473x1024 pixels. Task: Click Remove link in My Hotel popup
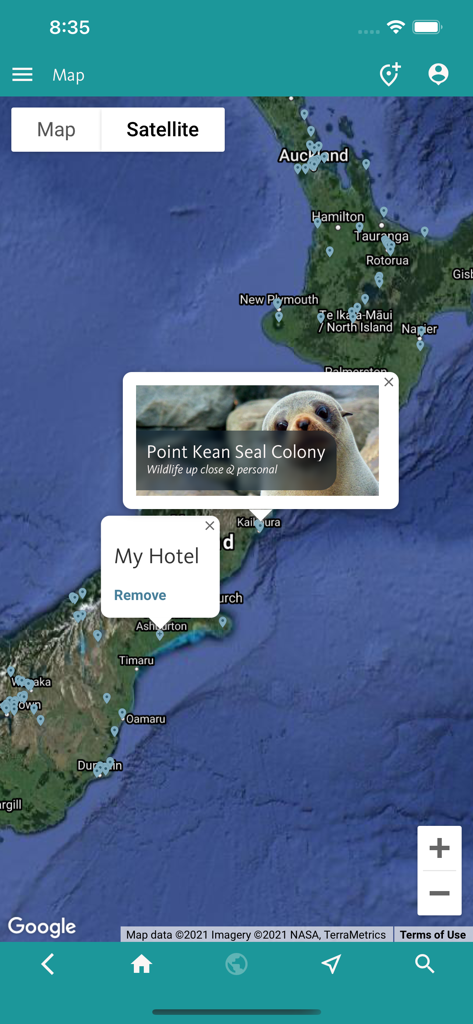point(140,595)
